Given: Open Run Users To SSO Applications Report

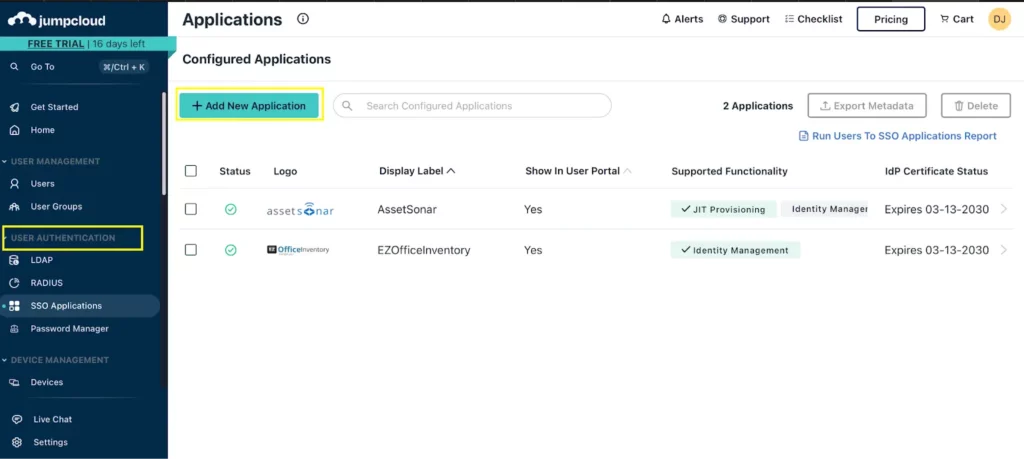Looking at the screenshot, I should (904, 136).
